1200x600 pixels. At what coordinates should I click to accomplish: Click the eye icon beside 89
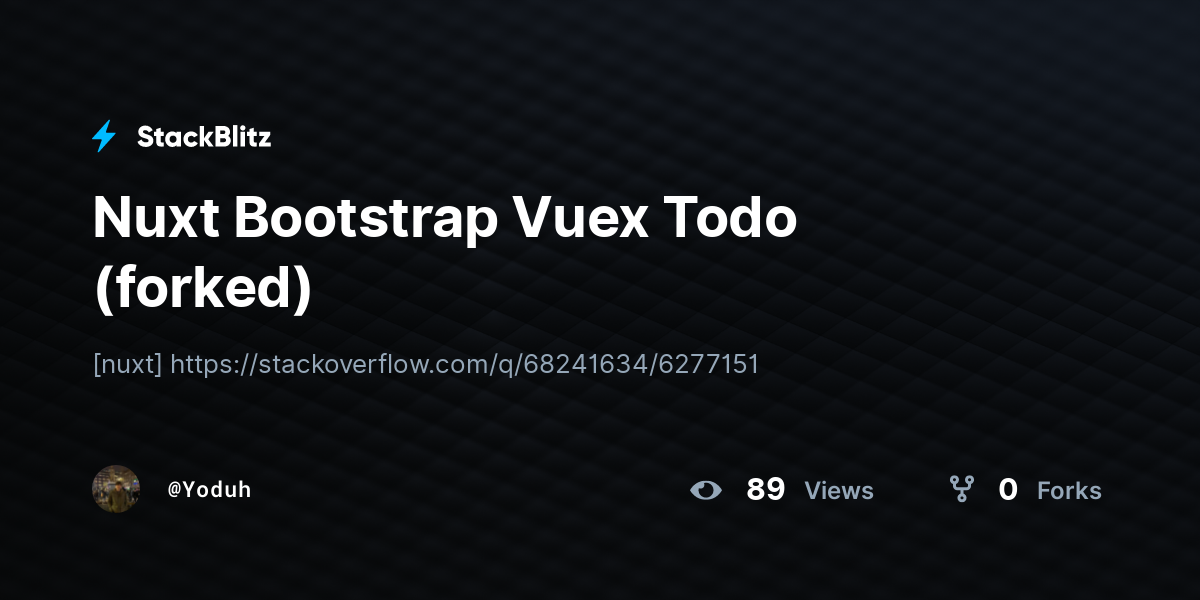point(706,490)
